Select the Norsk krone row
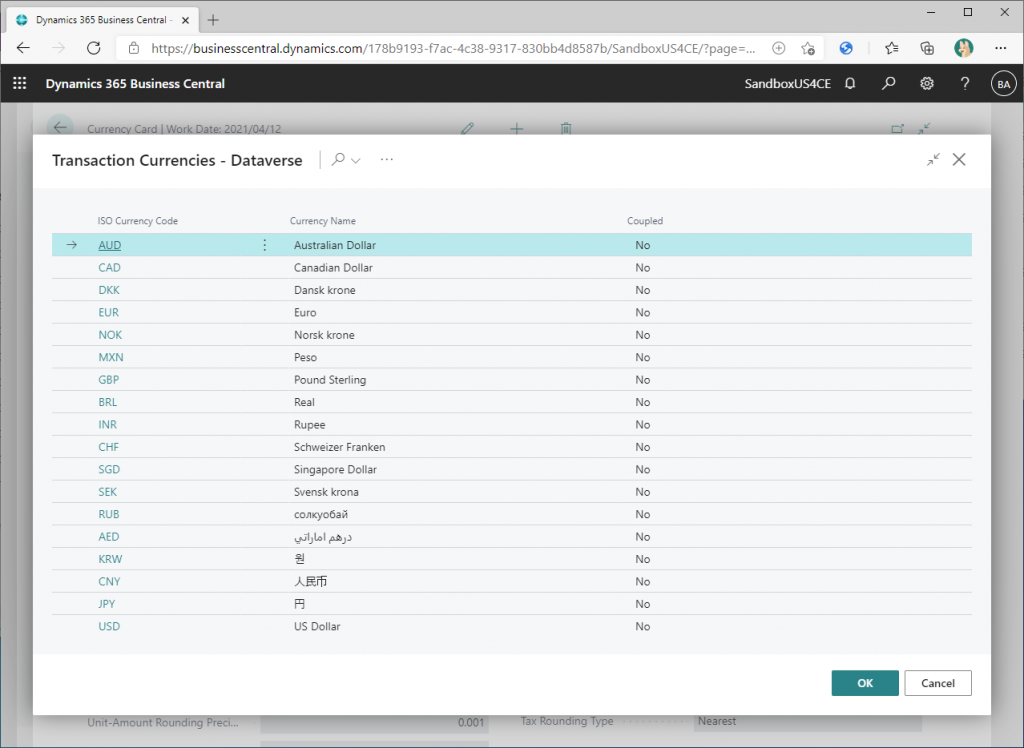Image resolution: width=1024 pixels, height=748 pixels. point(512,335)
